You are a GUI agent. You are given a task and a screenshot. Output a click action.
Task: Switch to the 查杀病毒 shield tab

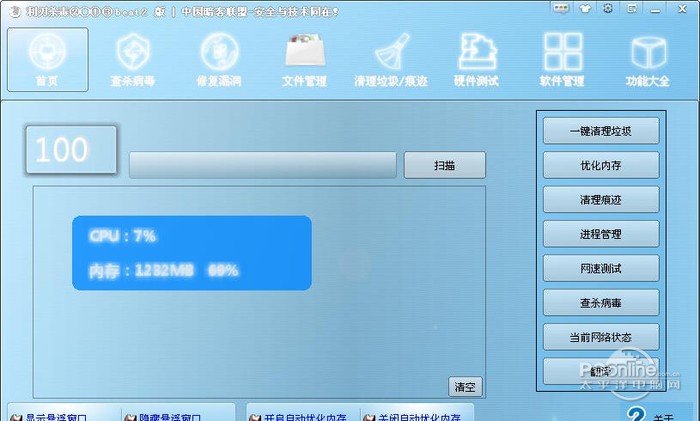(133, 60)
